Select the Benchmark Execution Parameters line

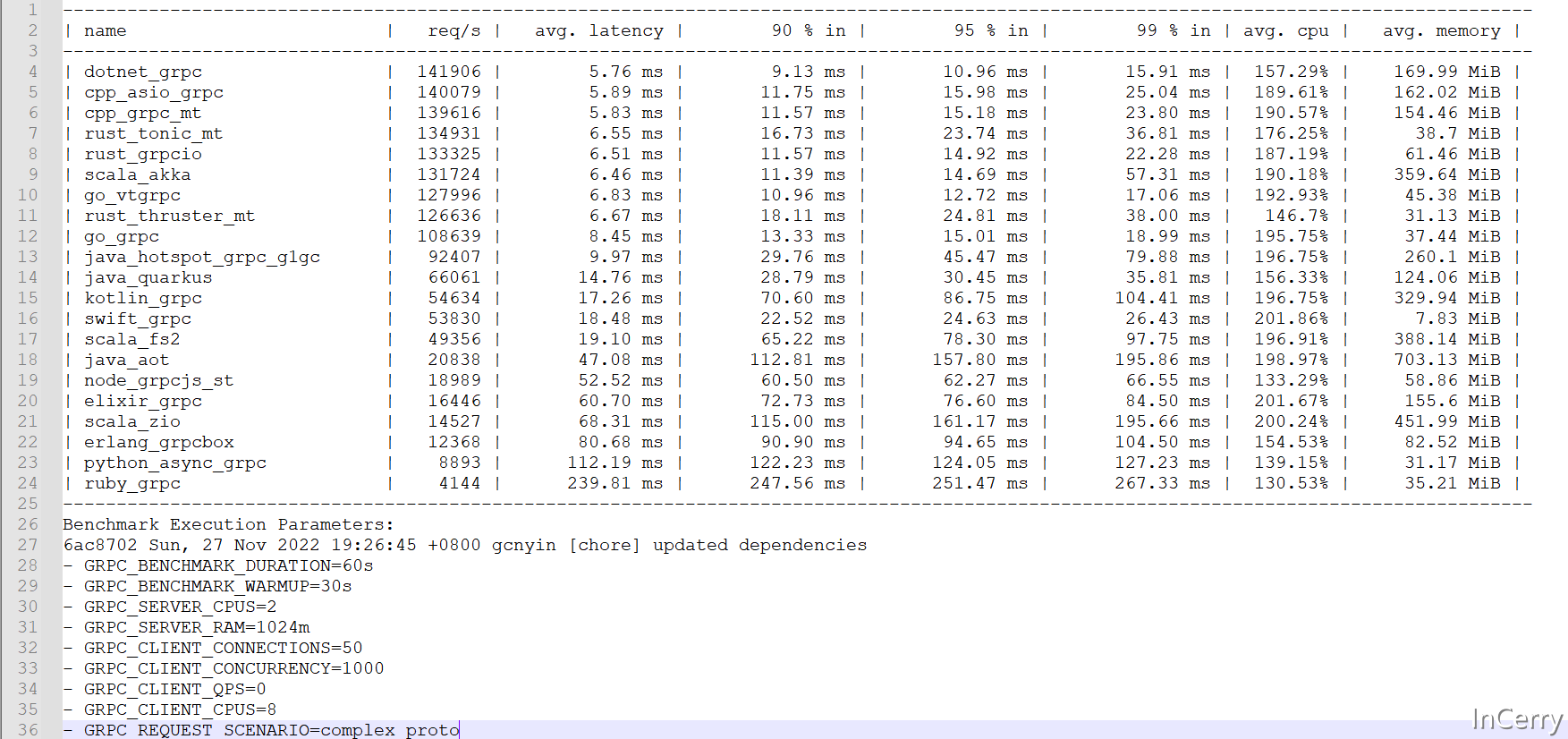click(x=229, y=524)
